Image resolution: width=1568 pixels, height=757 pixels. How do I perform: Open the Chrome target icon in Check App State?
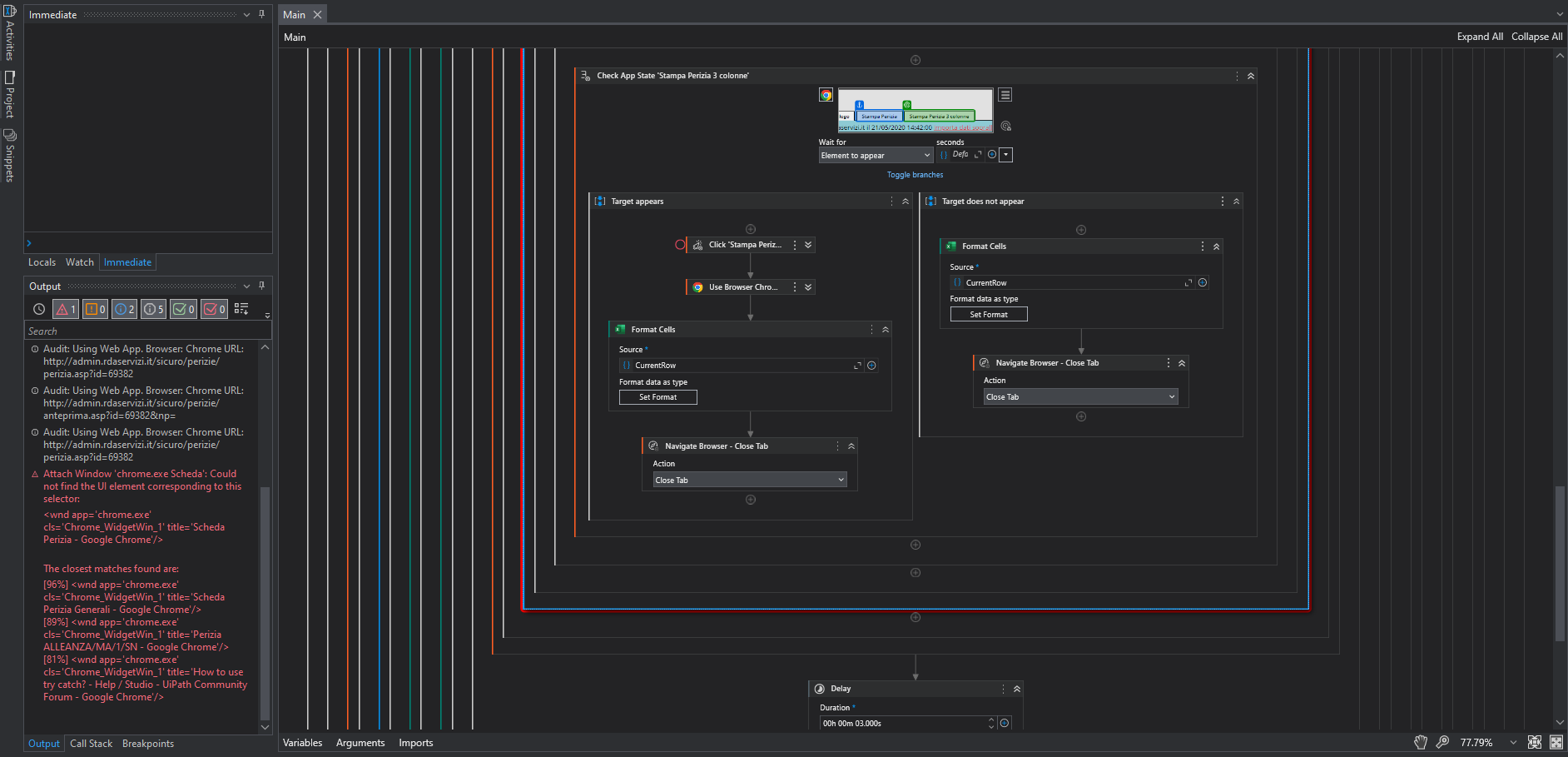coord(826,94)
